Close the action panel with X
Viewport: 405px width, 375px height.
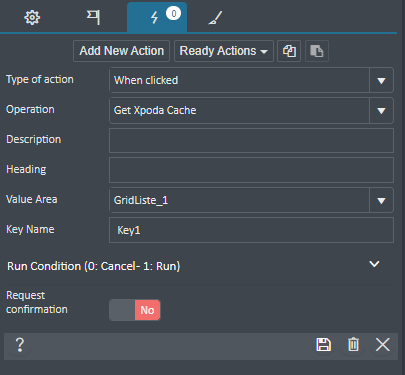click(x=383, y=345)
